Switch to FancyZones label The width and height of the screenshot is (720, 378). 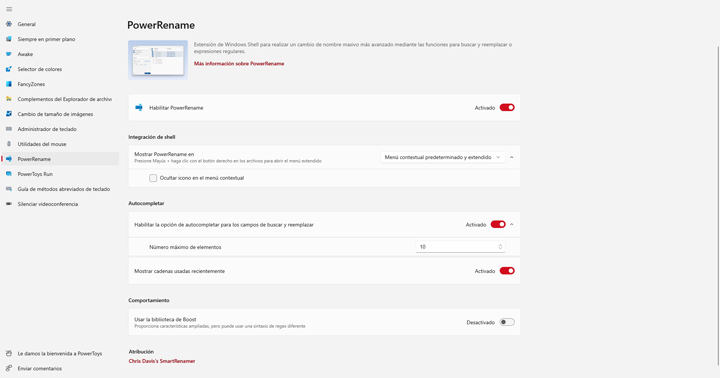pyautogui.click(x=31, y=84)
